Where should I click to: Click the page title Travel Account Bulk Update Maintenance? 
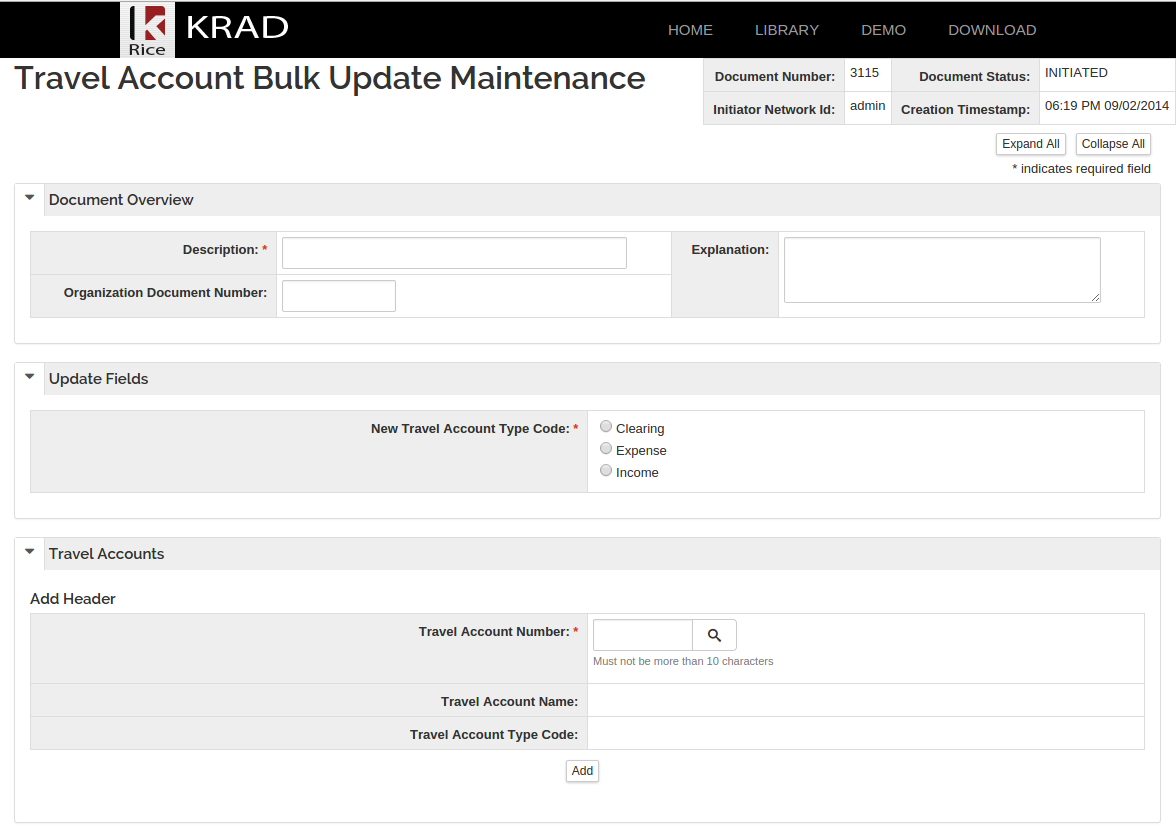[x=330, y=78]
